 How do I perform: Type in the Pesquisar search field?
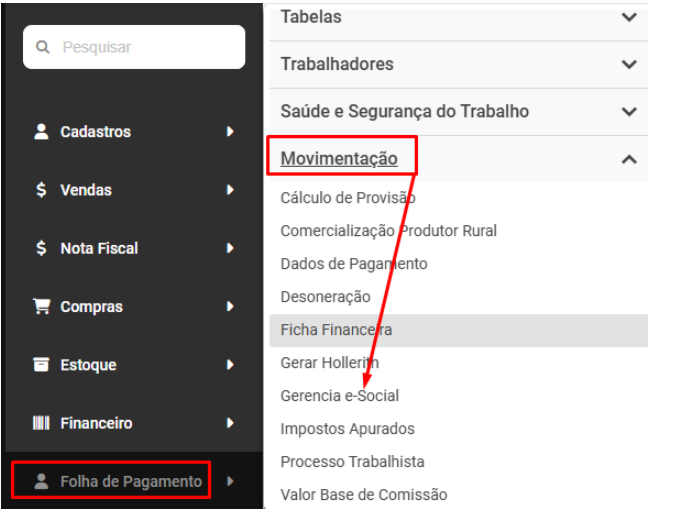(x=145, y=47)
